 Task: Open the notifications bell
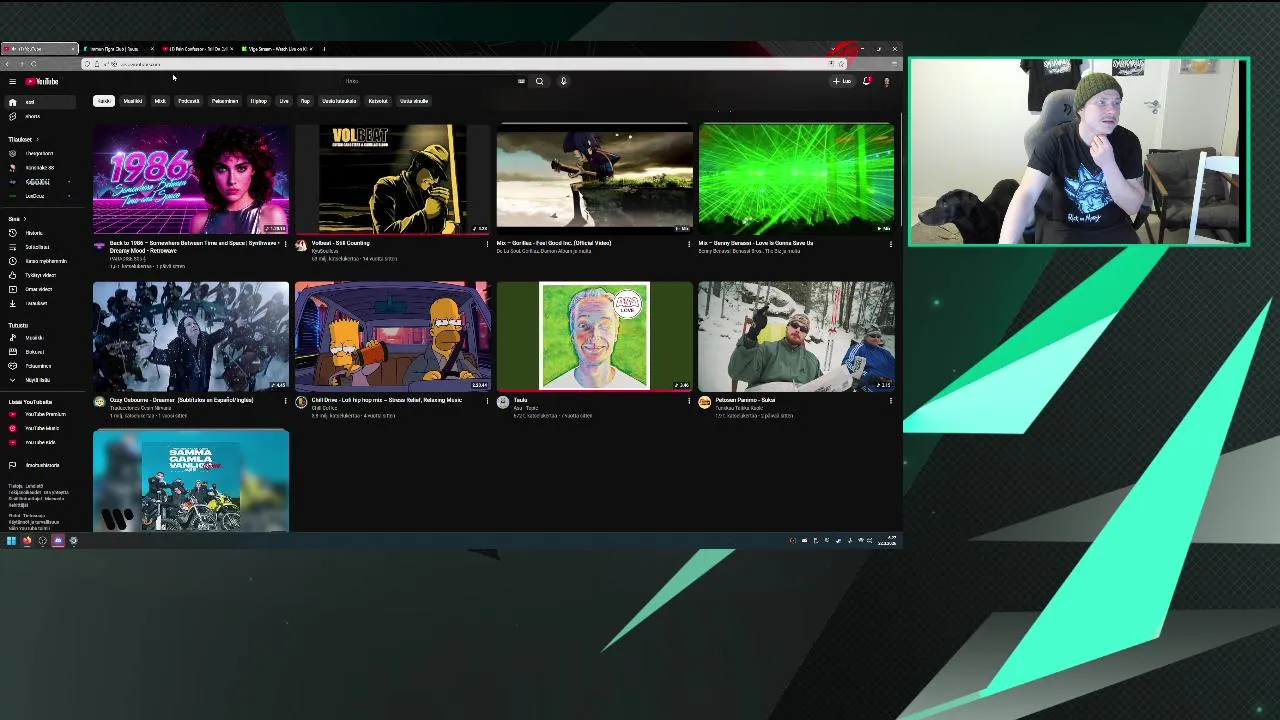point(866,81)
